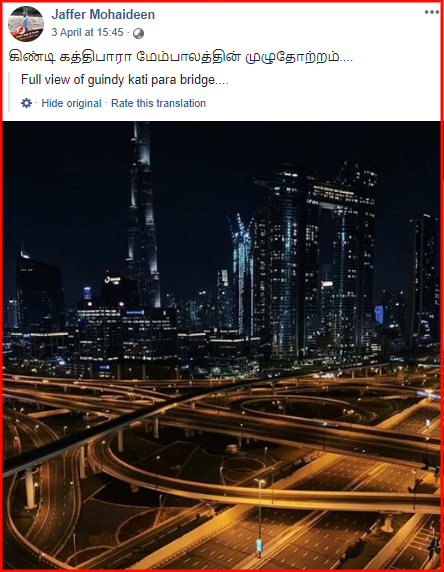Open the attached night city photo
Screen dimensions: 444x572
[x=222, y=345]
